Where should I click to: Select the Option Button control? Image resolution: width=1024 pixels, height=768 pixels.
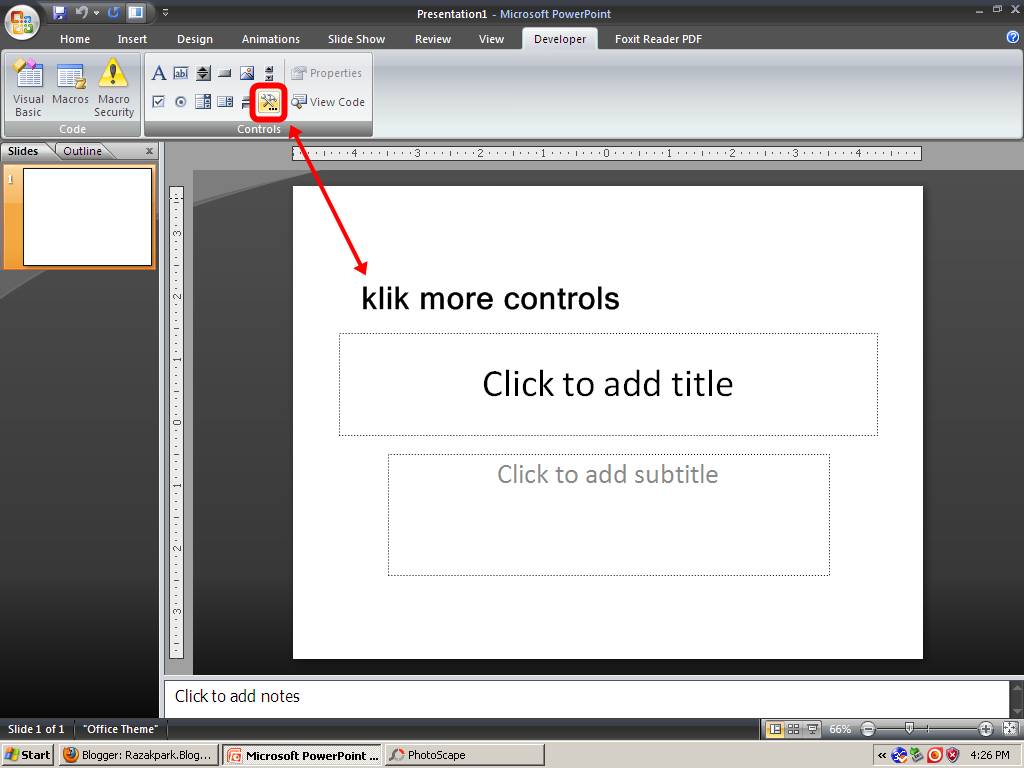[x=181, y=101]
